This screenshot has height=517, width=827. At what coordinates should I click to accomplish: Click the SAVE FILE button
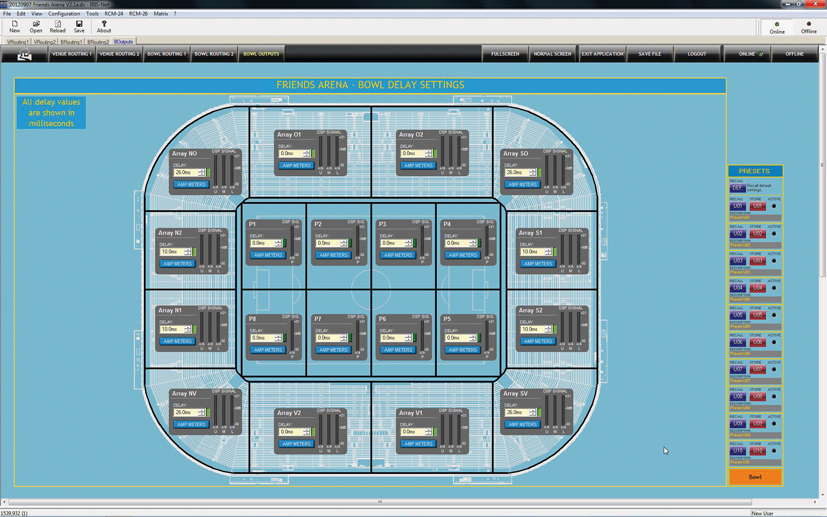point(649,54)
